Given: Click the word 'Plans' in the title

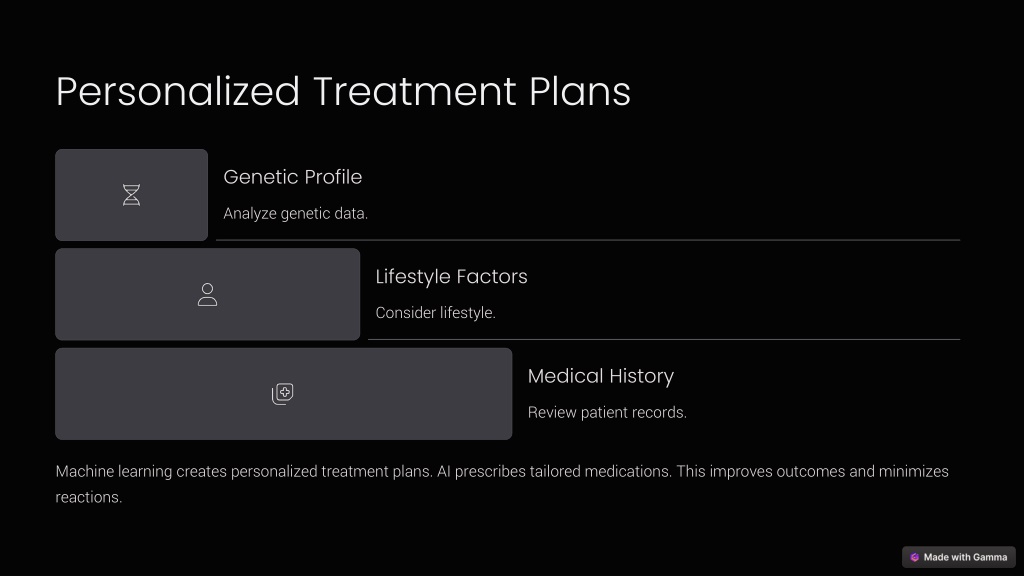Looking at the screenshot, I should tap(580, 91).
